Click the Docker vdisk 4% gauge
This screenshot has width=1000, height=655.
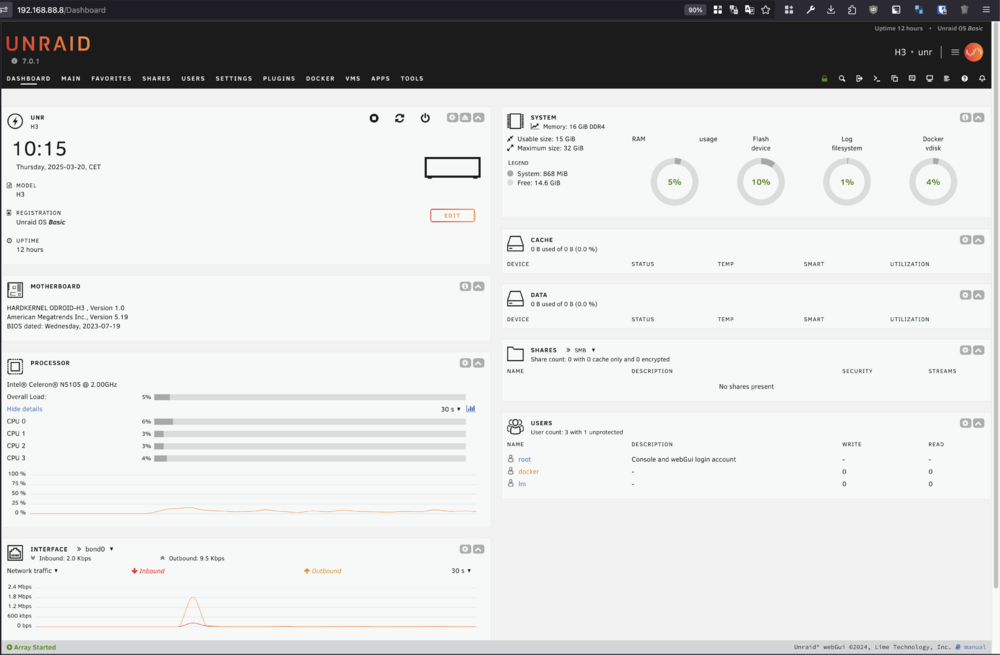(x=932, y=182)
